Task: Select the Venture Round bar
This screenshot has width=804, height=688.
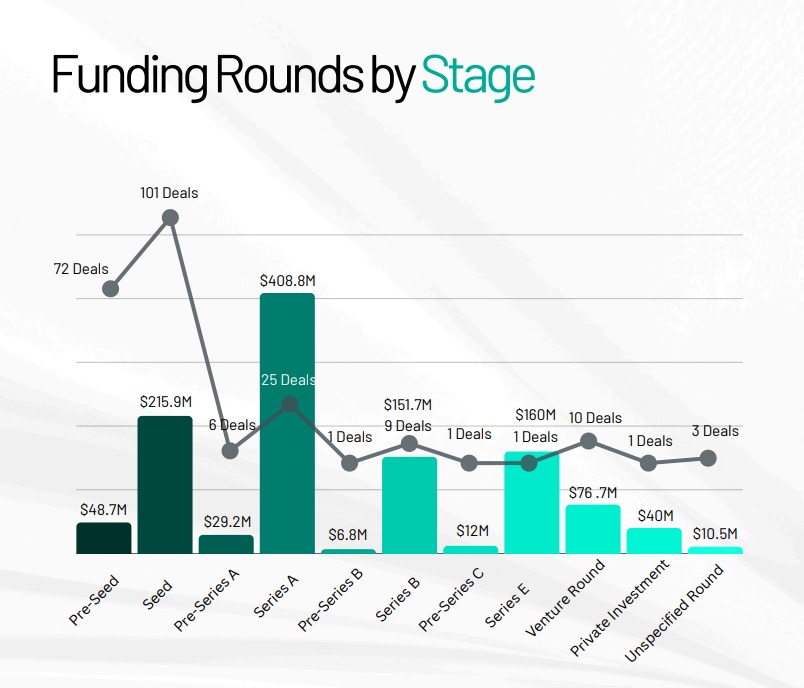Action: [593, 529]
